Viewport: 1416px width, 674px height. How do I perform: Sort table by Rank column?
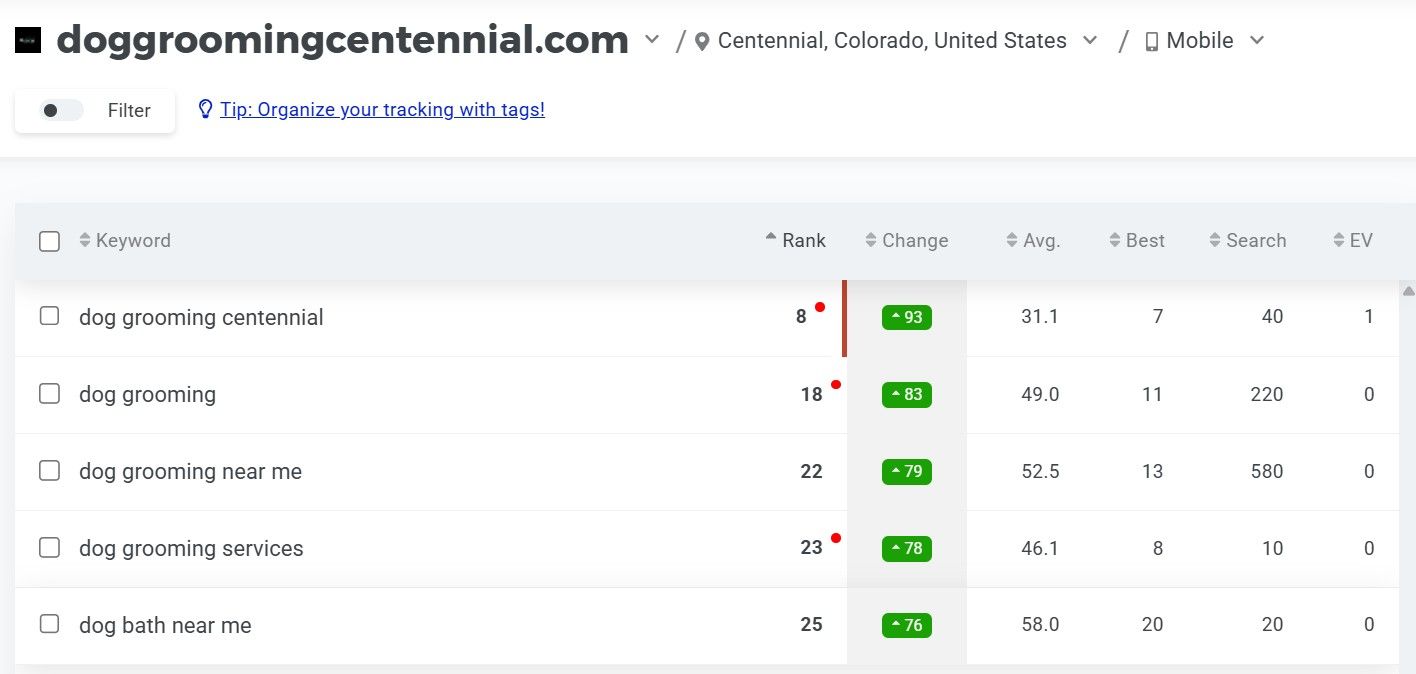[x=795, y=240]
